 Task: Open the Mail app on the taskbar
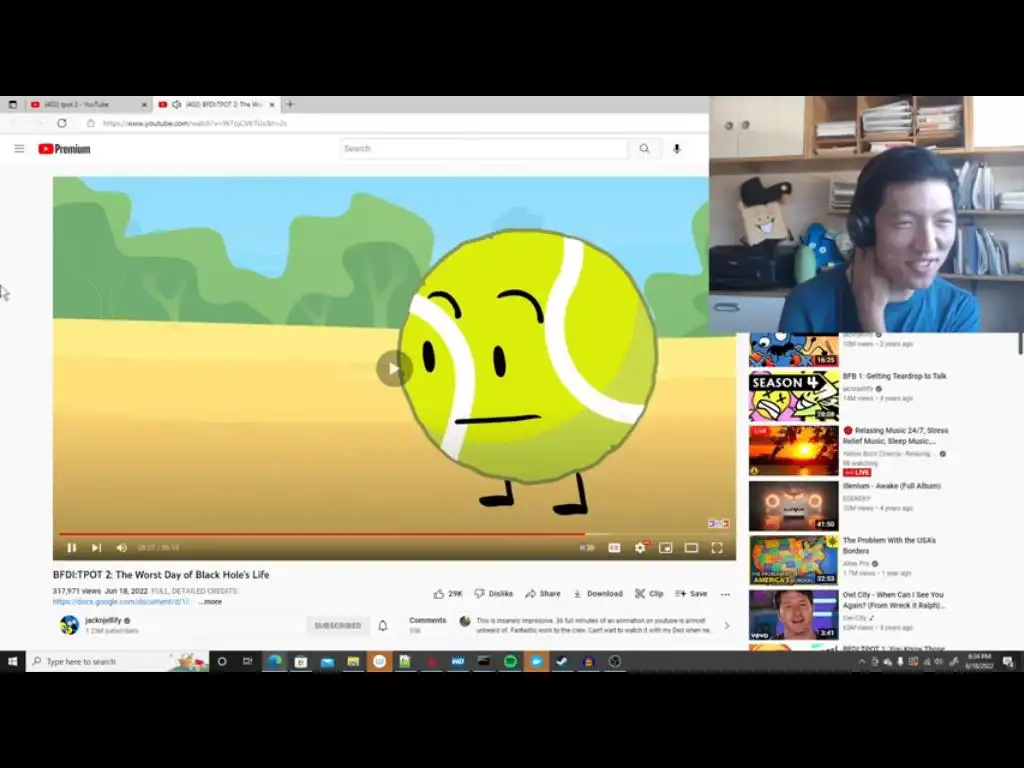[327, 662]
